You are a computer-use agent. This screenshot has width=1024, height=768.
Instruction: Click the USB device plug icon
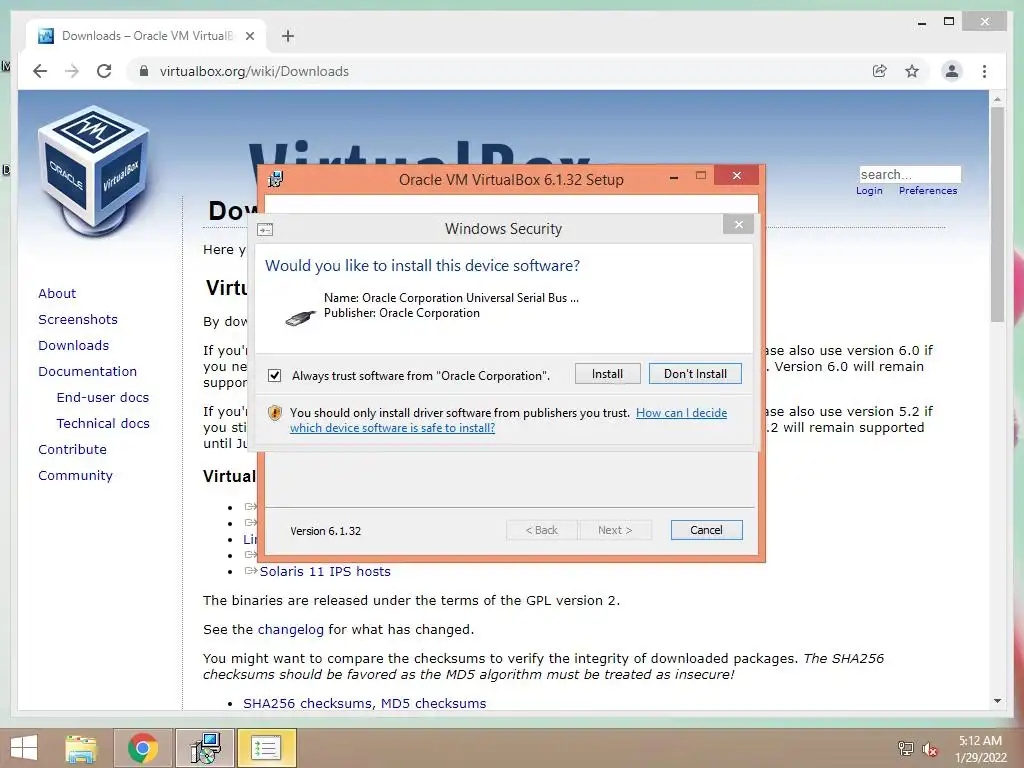click(300, 318)
